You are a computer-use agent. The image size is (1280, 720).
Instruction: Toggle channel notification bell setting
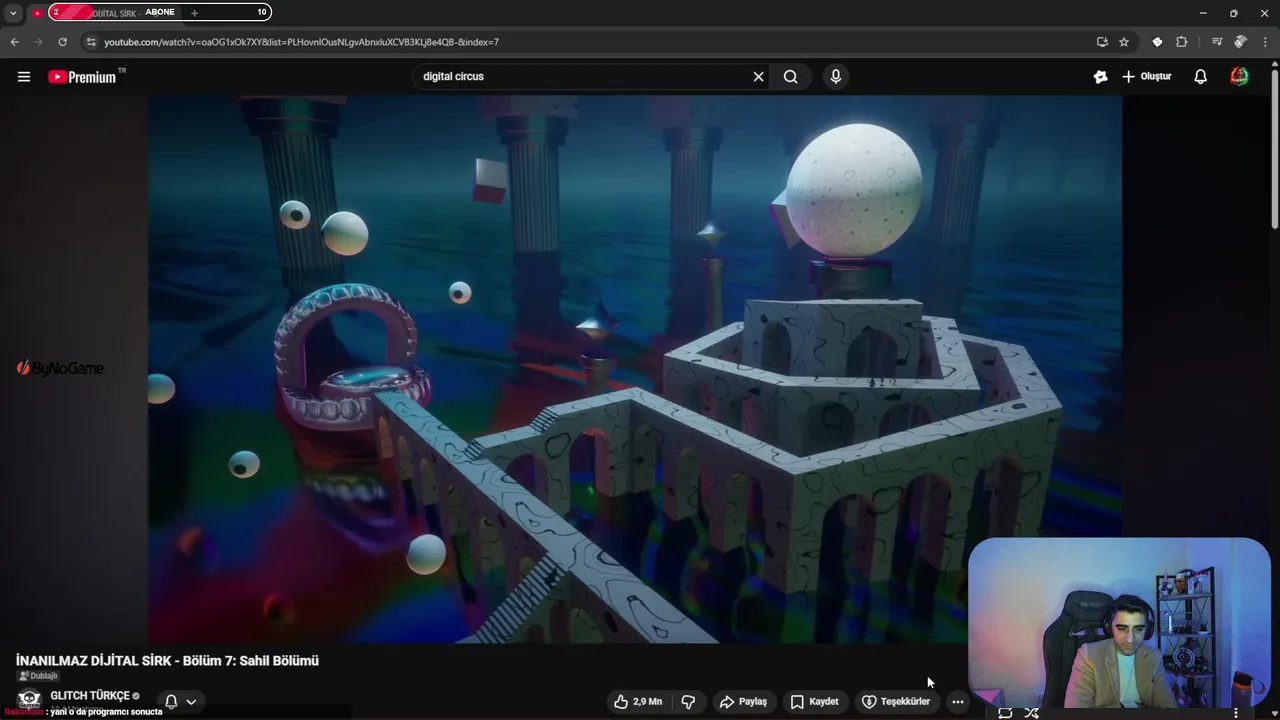point(171,702)
